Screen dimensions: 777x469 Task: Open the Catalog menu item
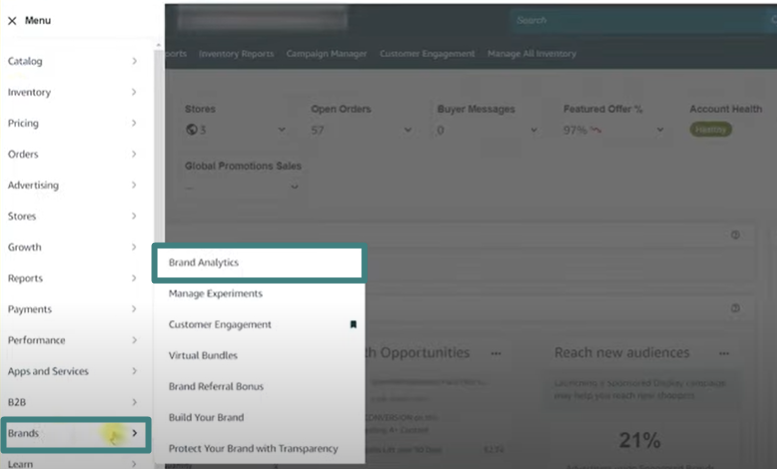25,61
